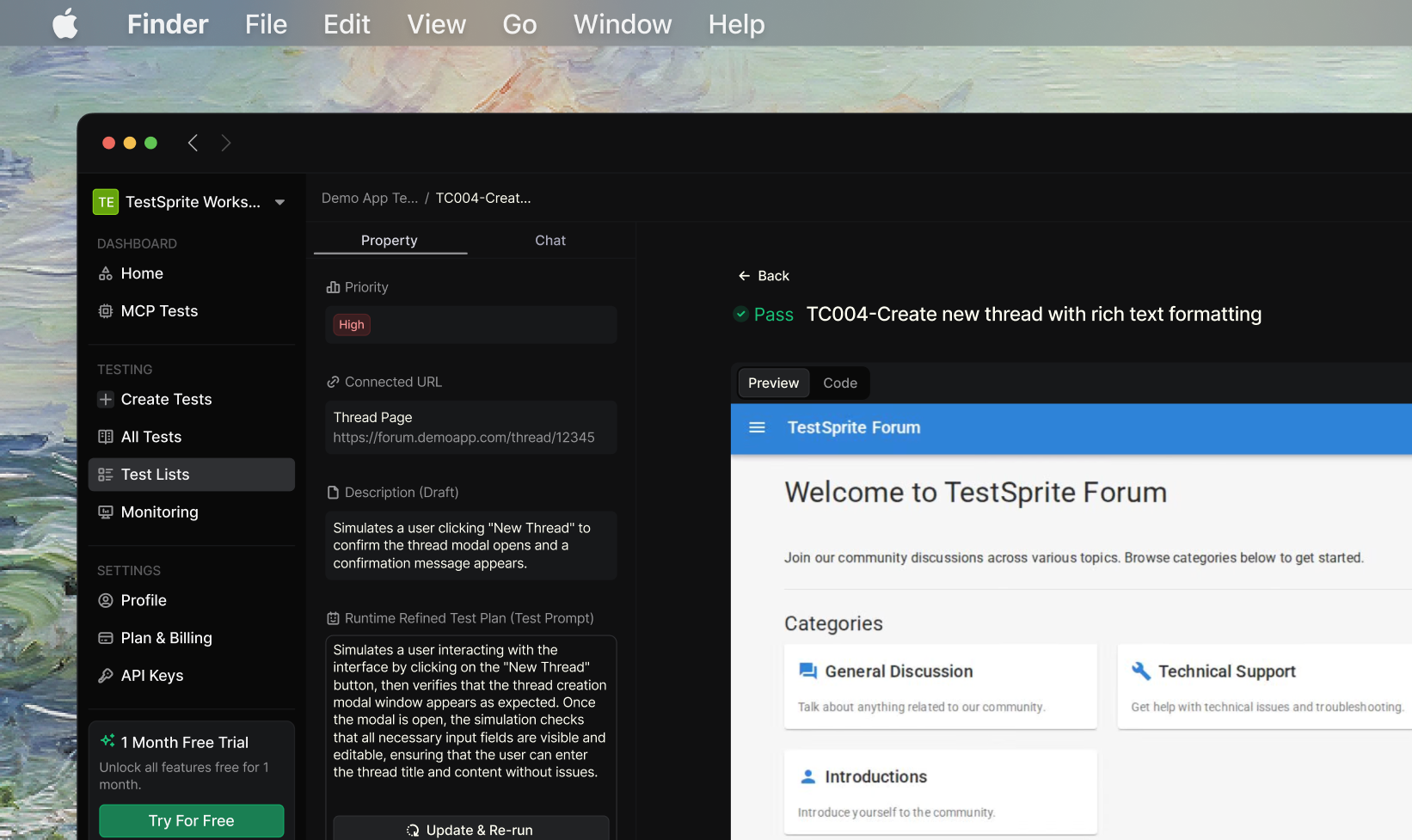Click the MCP Tests chip icon

106,311
